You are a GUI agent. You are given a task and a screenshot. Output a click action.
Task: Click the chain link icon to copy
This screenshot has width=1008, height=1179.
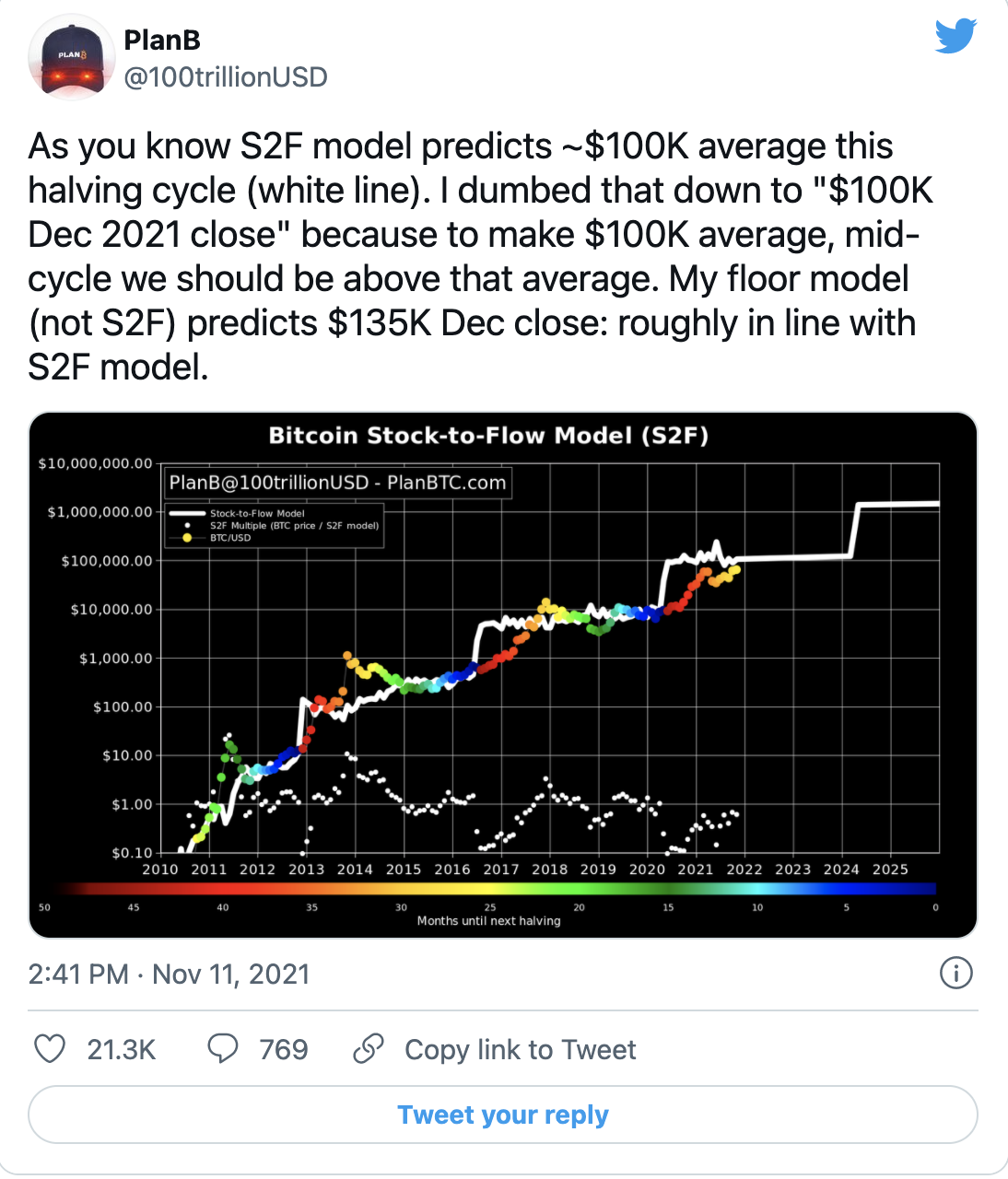[369, 1048]
